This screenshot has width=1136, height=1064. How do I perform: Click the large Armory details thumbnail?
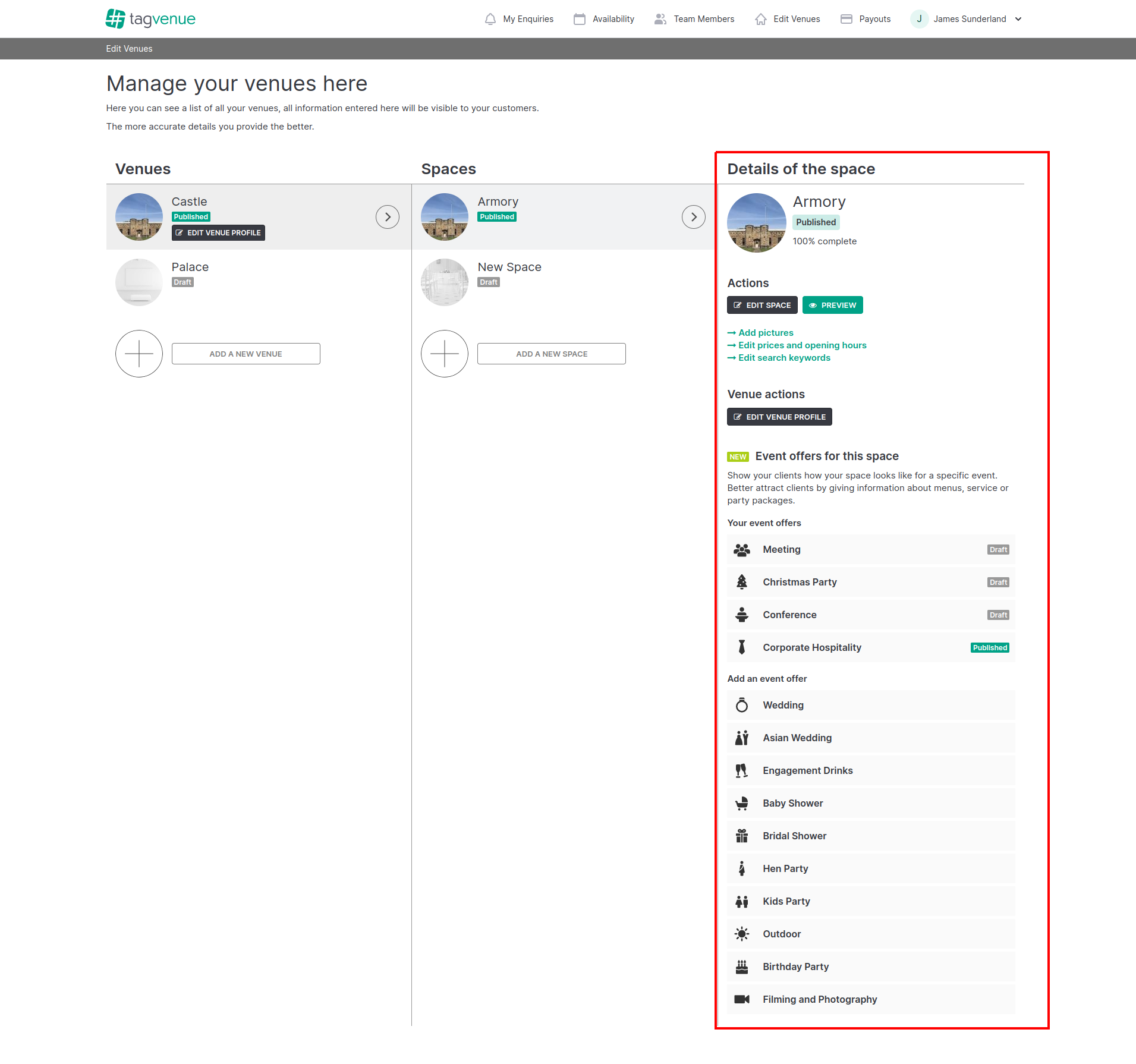(757, 223)
